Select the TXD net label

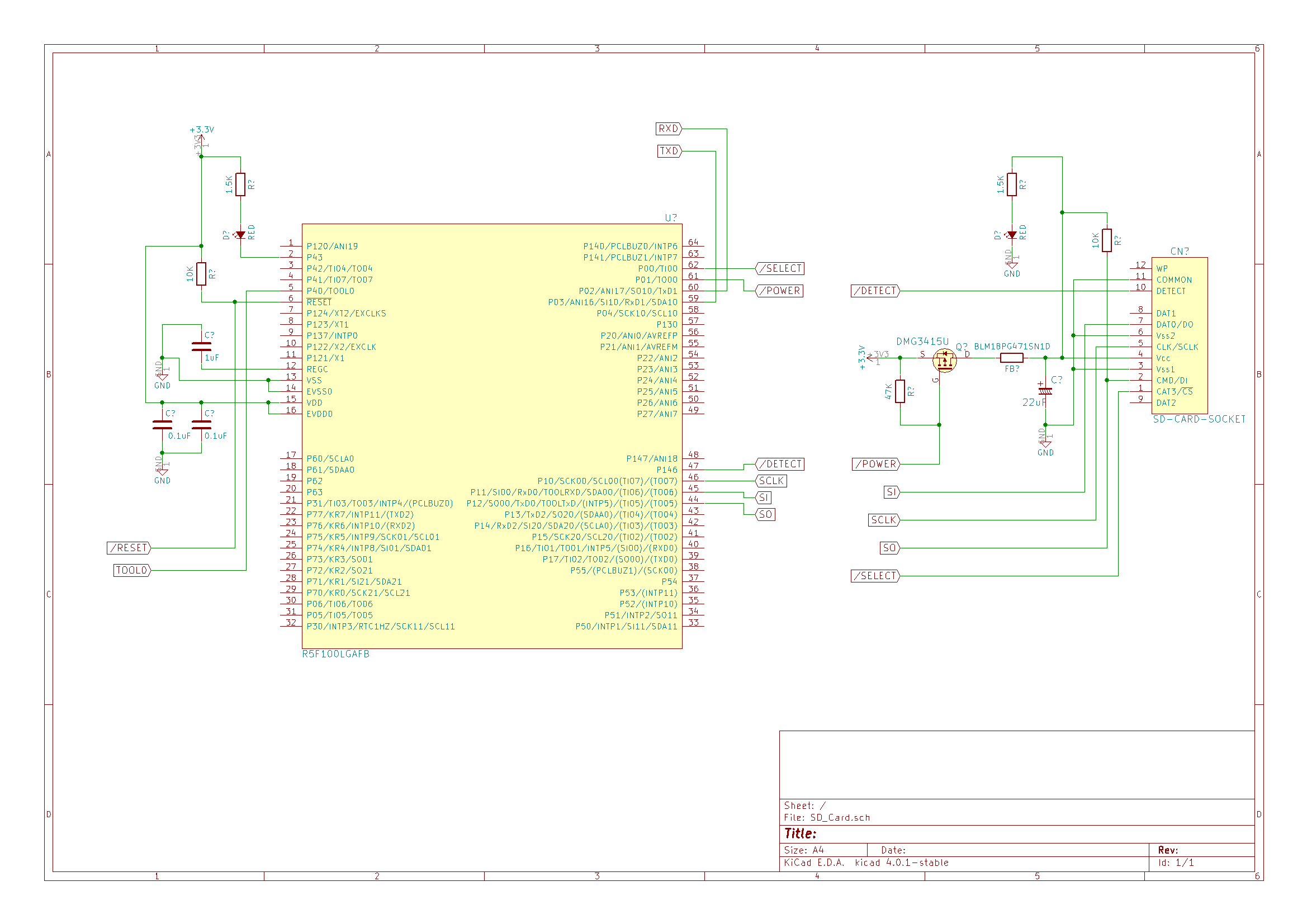point(670,151)
